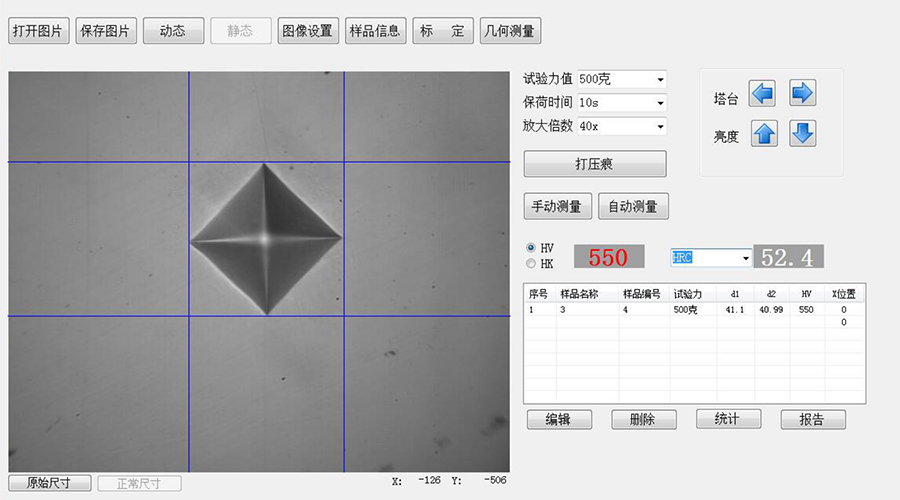Image resolution: width=900 pixels, height=500 pixels.
Task: Decrease brightness with down arrow
Action: (x=802, y=133)
